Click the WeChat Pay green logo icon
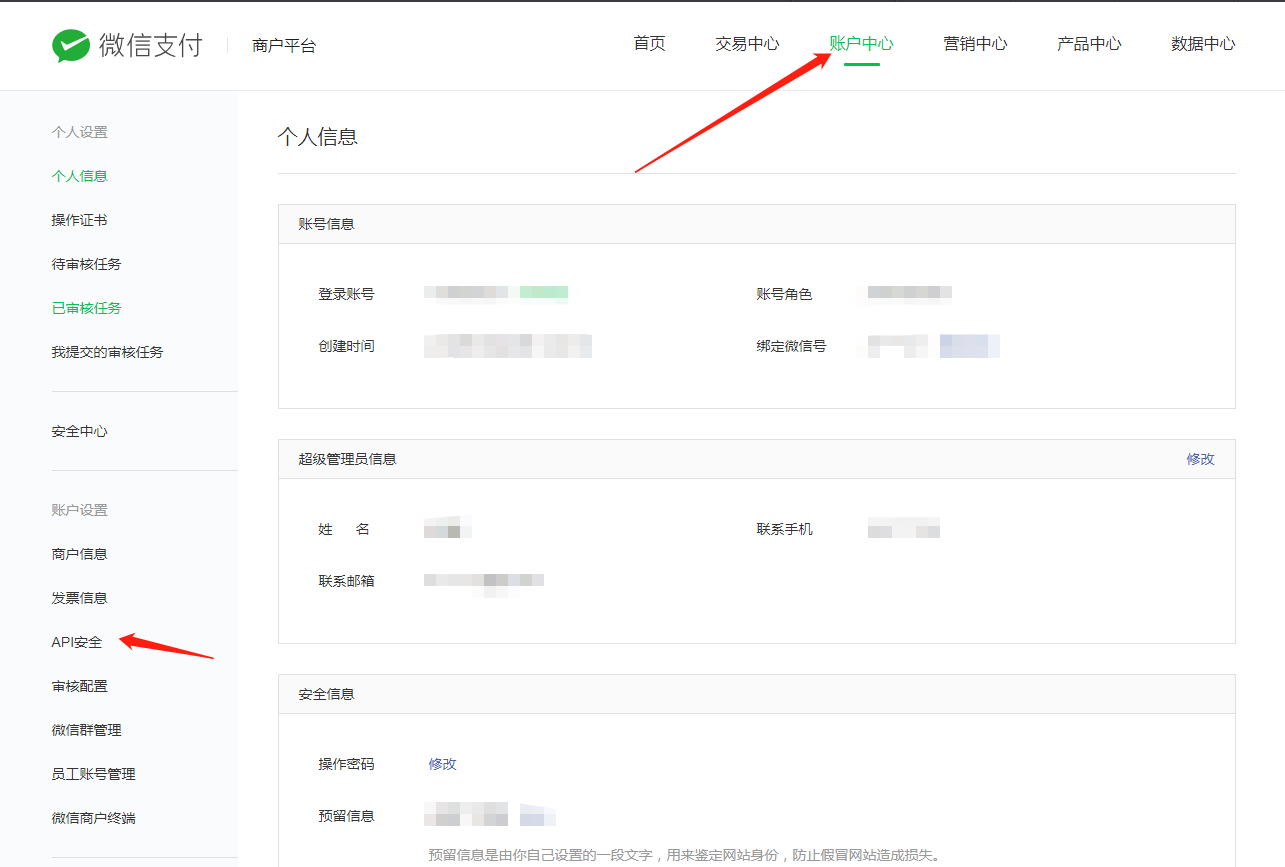The image size is (1285, 867). tap(67, 44)
